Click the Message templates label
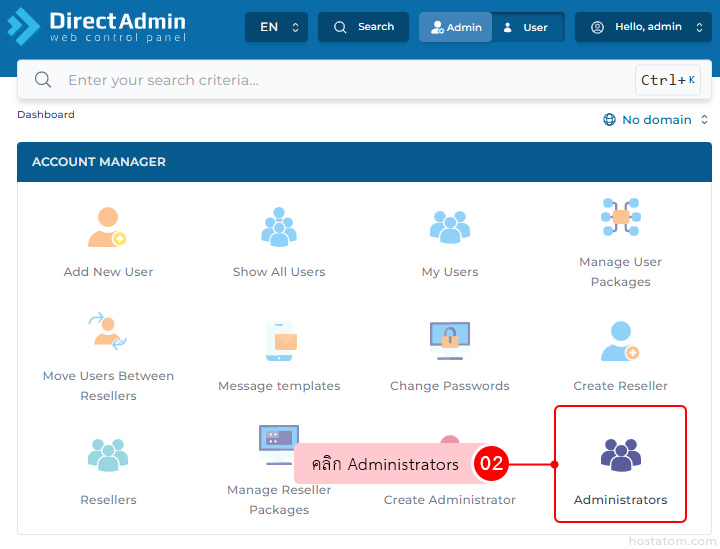This screenshot has width=720, height=549. [279, 386]
